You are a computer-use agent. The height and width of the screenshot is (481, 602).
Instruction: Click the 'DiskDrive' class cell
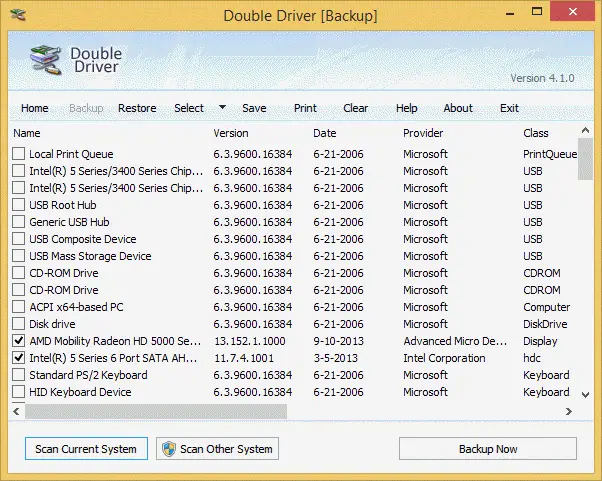(x=545, y=324)
